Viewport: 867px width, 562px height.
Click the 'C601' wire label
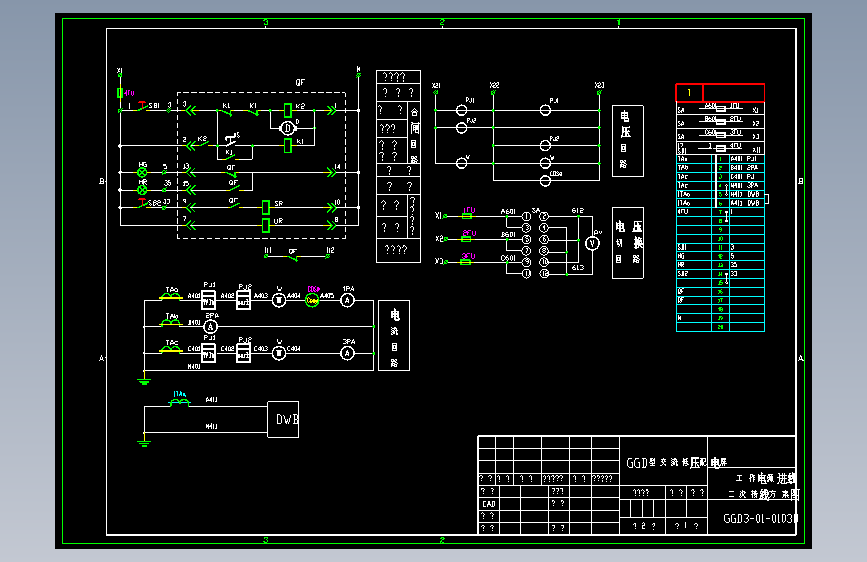508,258
